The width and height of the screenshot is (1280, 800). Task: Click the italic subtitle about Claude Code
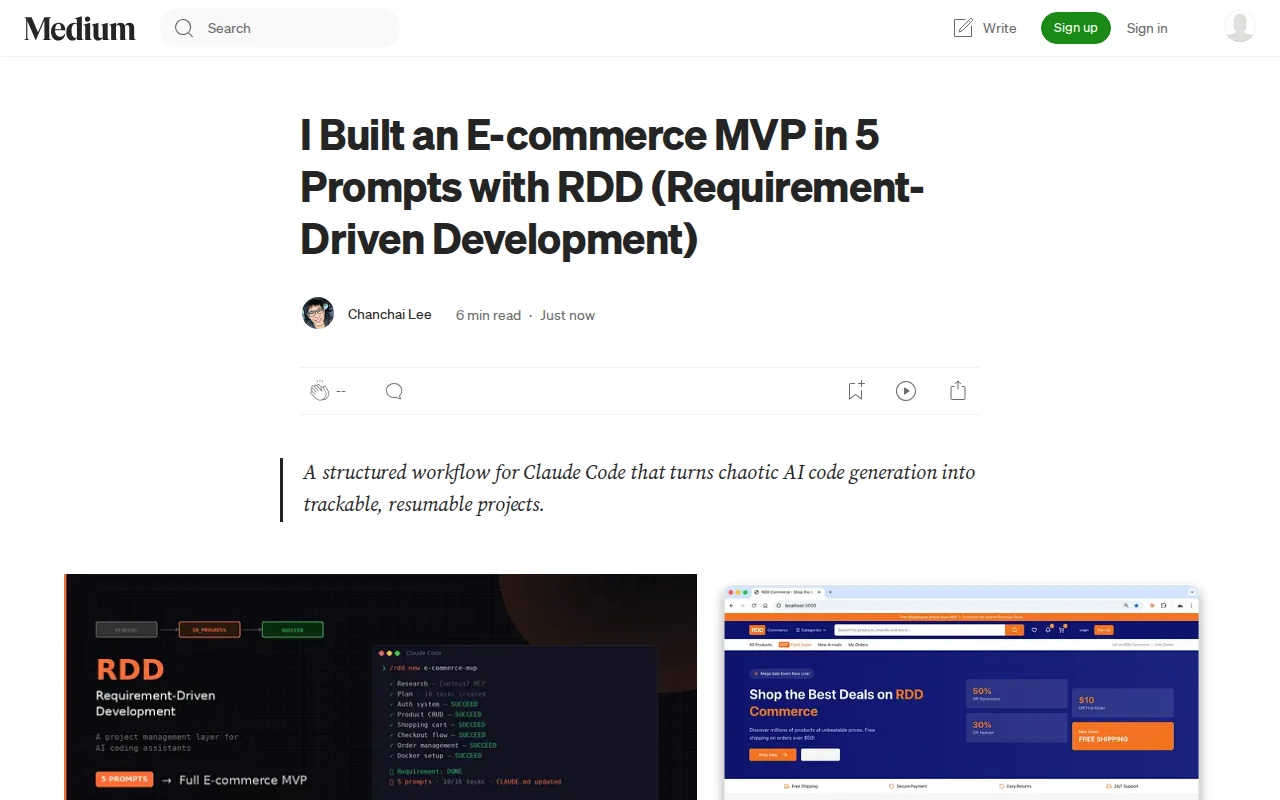pyautogui.click(x=639, y=488)
